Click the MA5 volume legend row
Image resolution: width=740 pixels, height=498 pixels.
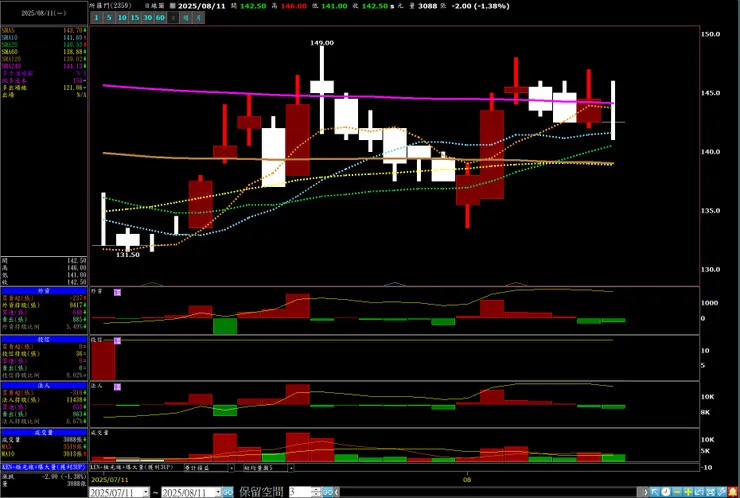(x=44, y=447)
